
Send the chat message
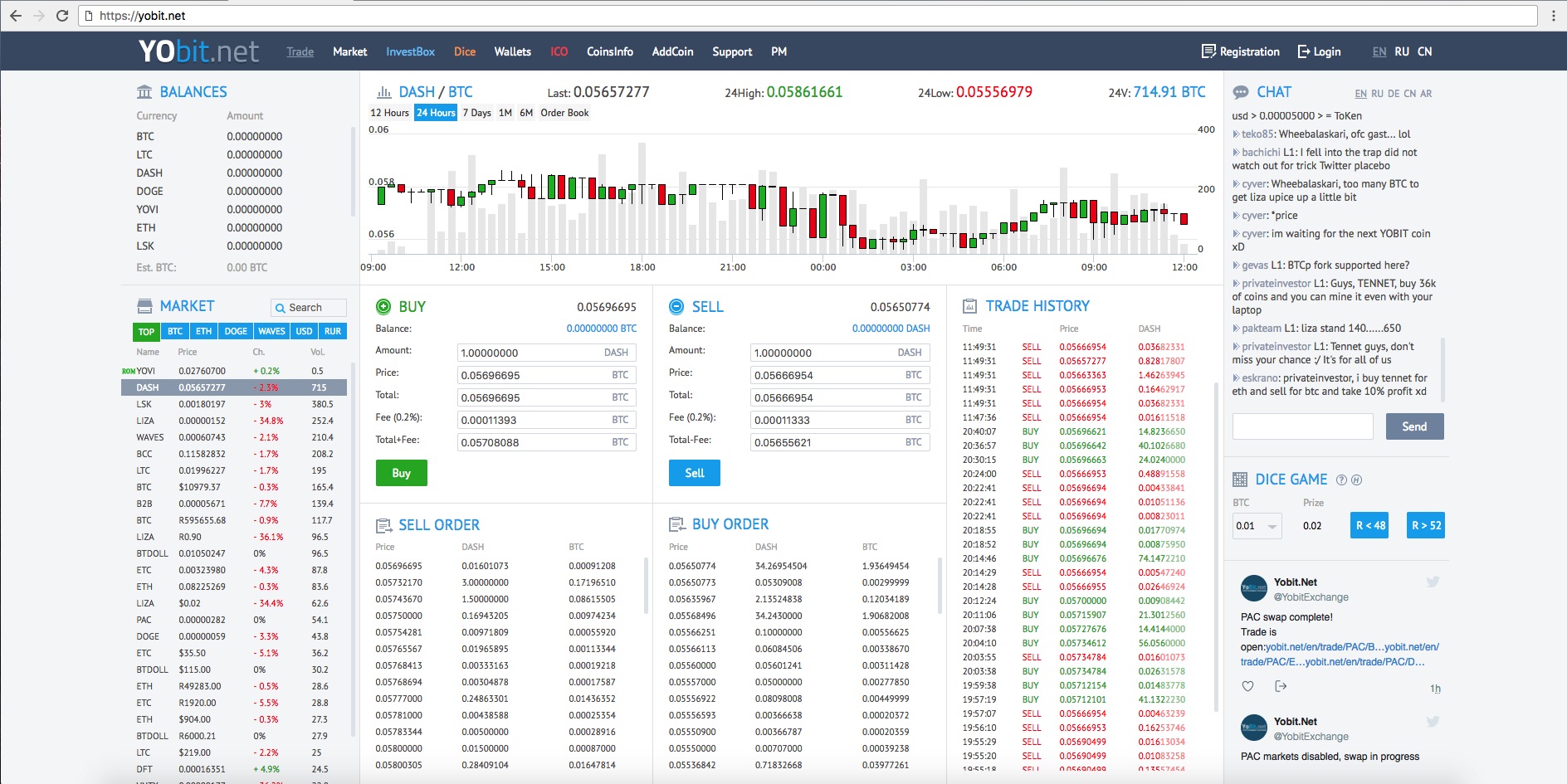click(1414, 426)
